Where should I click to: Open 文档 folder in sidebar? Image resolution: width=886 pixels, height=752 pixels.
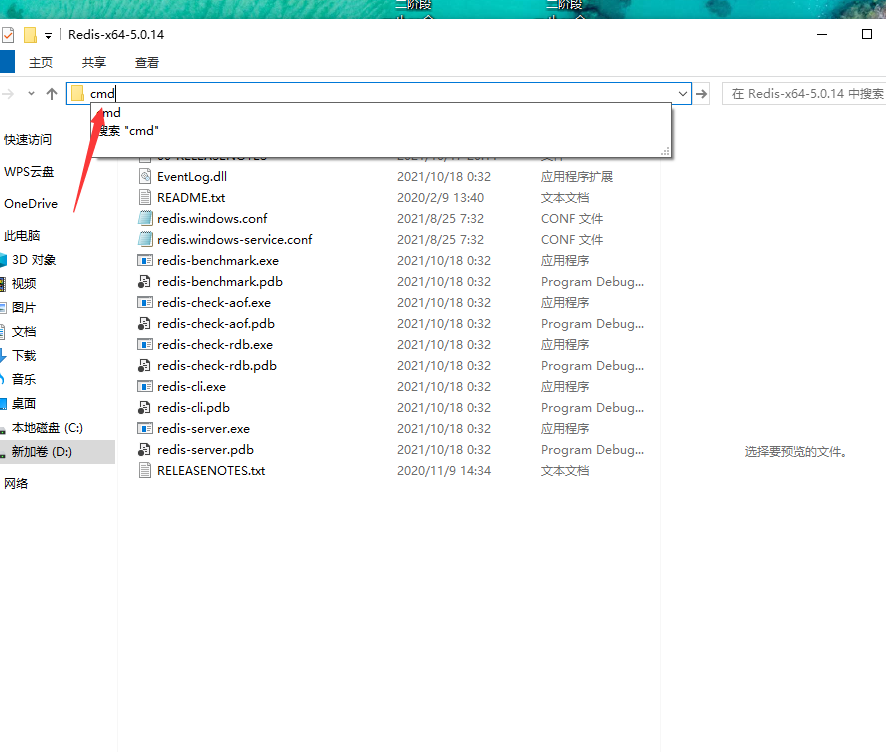pyautogui.click(x=24, y=332)
